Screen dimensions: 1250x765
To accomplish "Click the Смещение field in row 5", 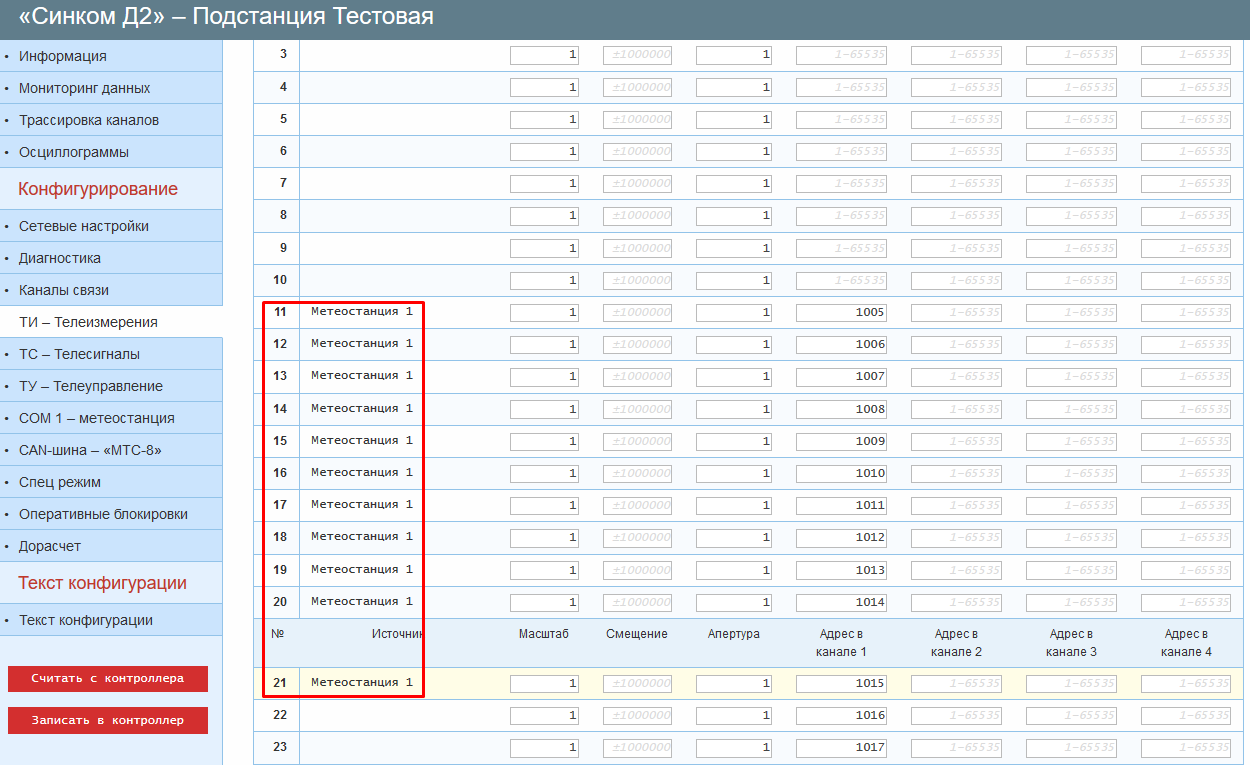I will 637,120.
